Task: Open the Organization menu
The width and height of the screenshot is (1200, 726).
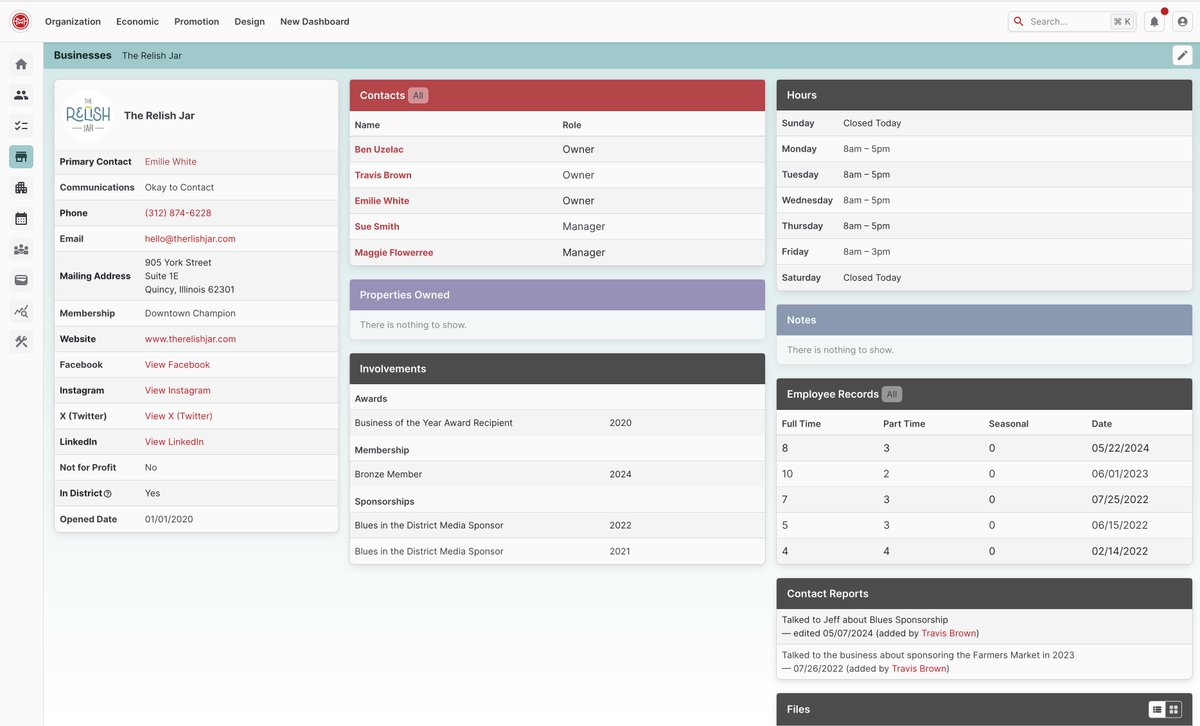Action: [x=73, y=21]
